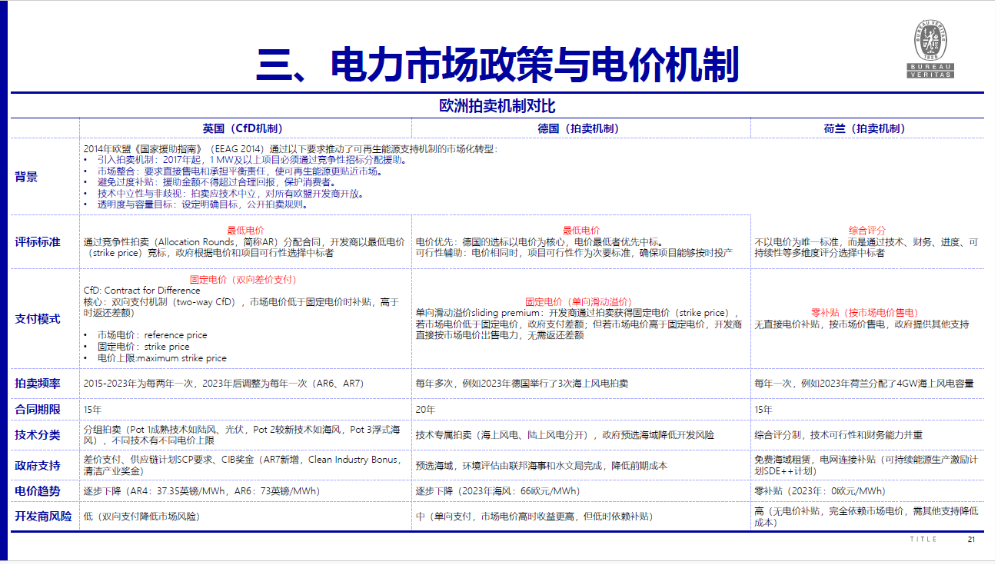Click the sliding premium description in Germany column
This screenshot has width=996, height=564.
click(579, 324)
